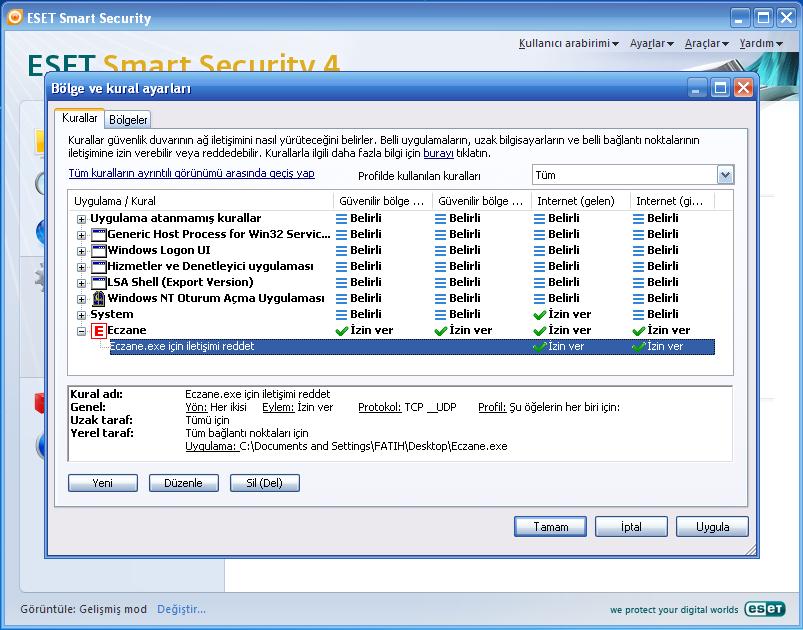The image size is (803, 630).
Task: Select the Eczane.exe için iletişimi reddet rule
Action: (x=412, y=347)
